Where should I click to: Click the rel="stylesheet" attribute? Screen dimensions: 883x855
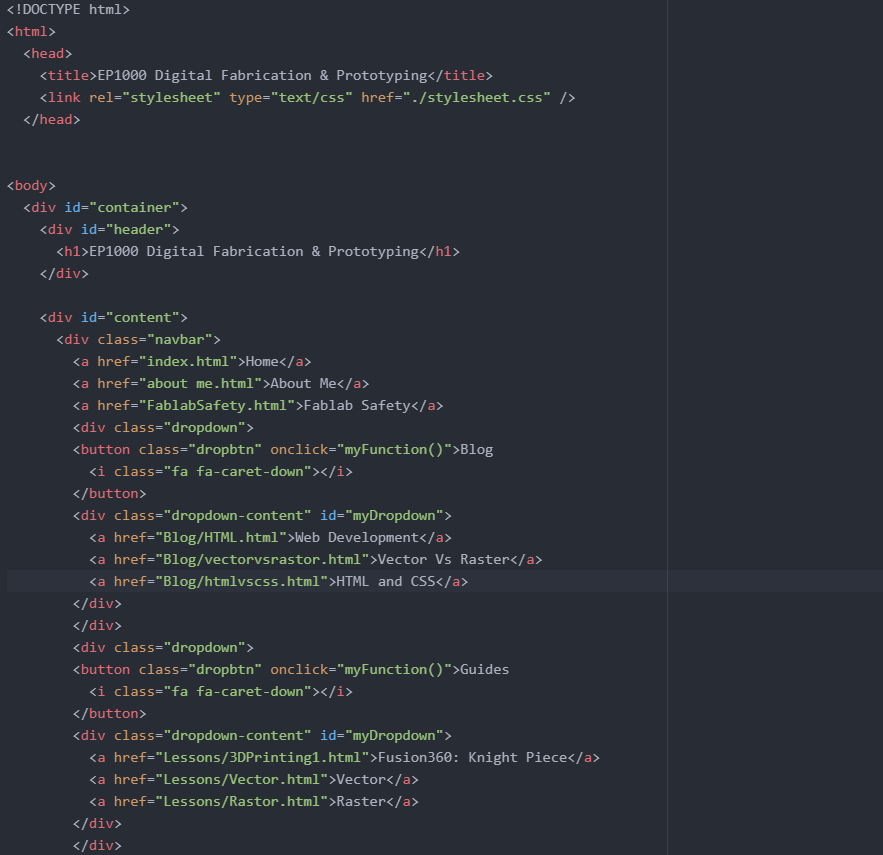point(155,97)
